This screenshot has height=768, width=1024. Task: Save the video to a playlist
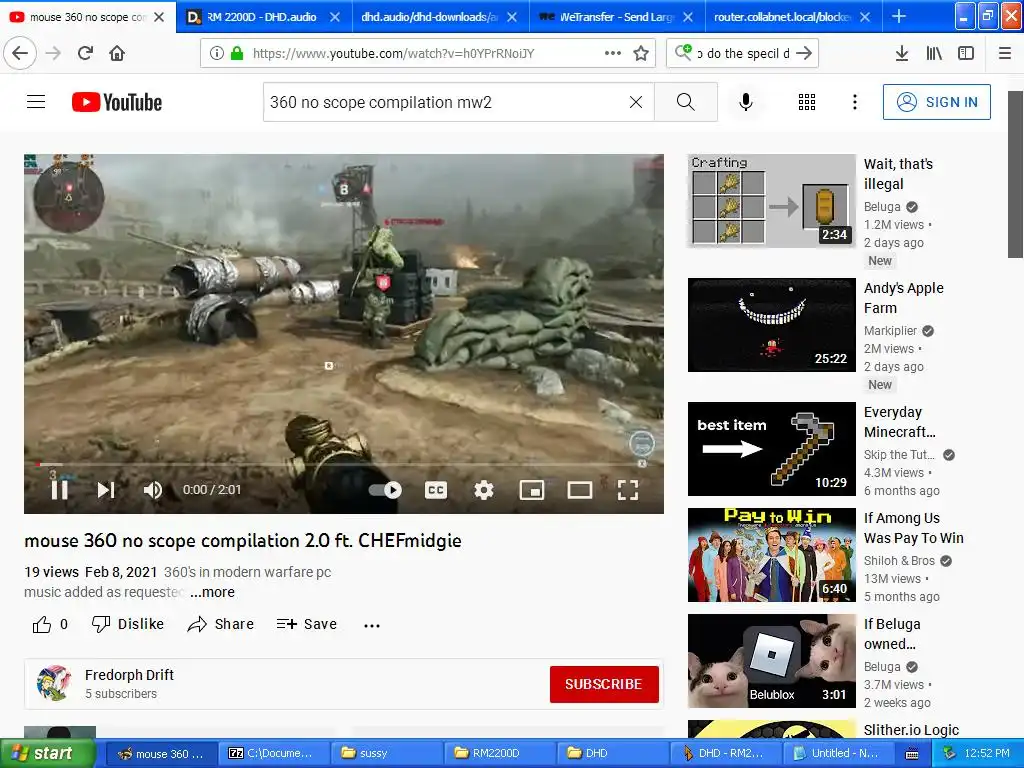point(306,624)
